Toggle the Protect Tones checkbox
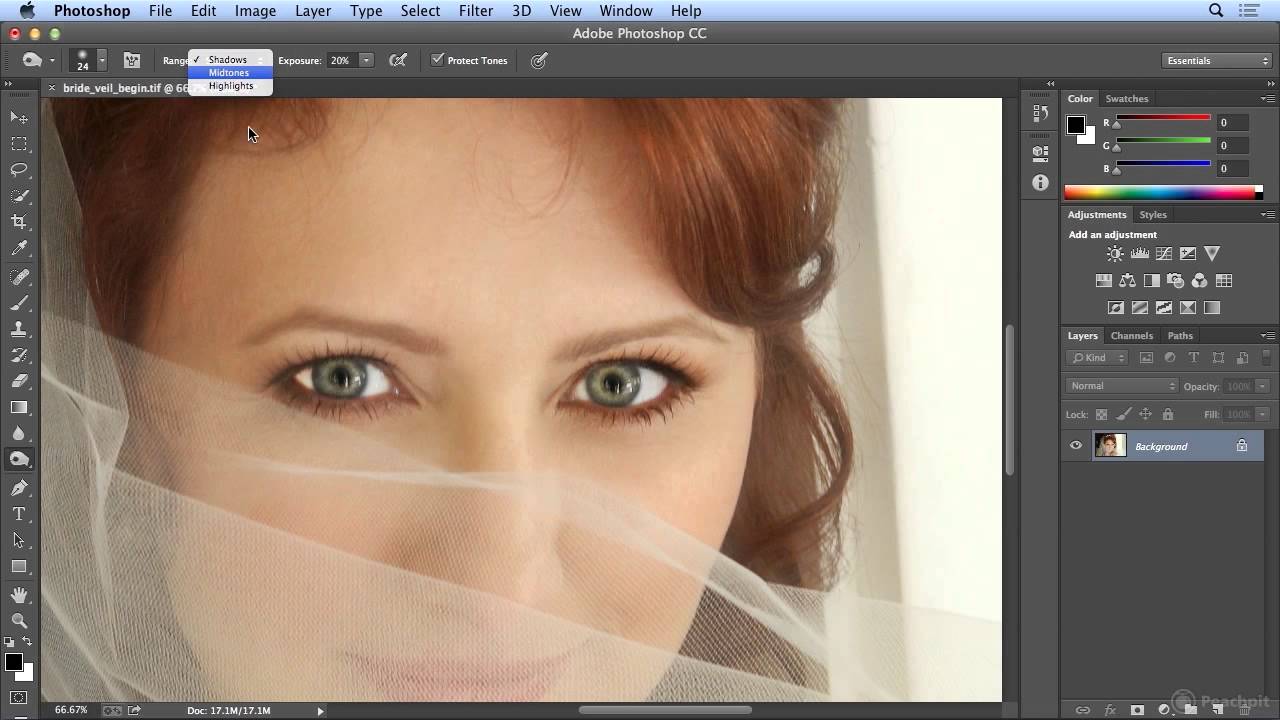Viewport: 1280px width, 720px height. coord(437,60)
